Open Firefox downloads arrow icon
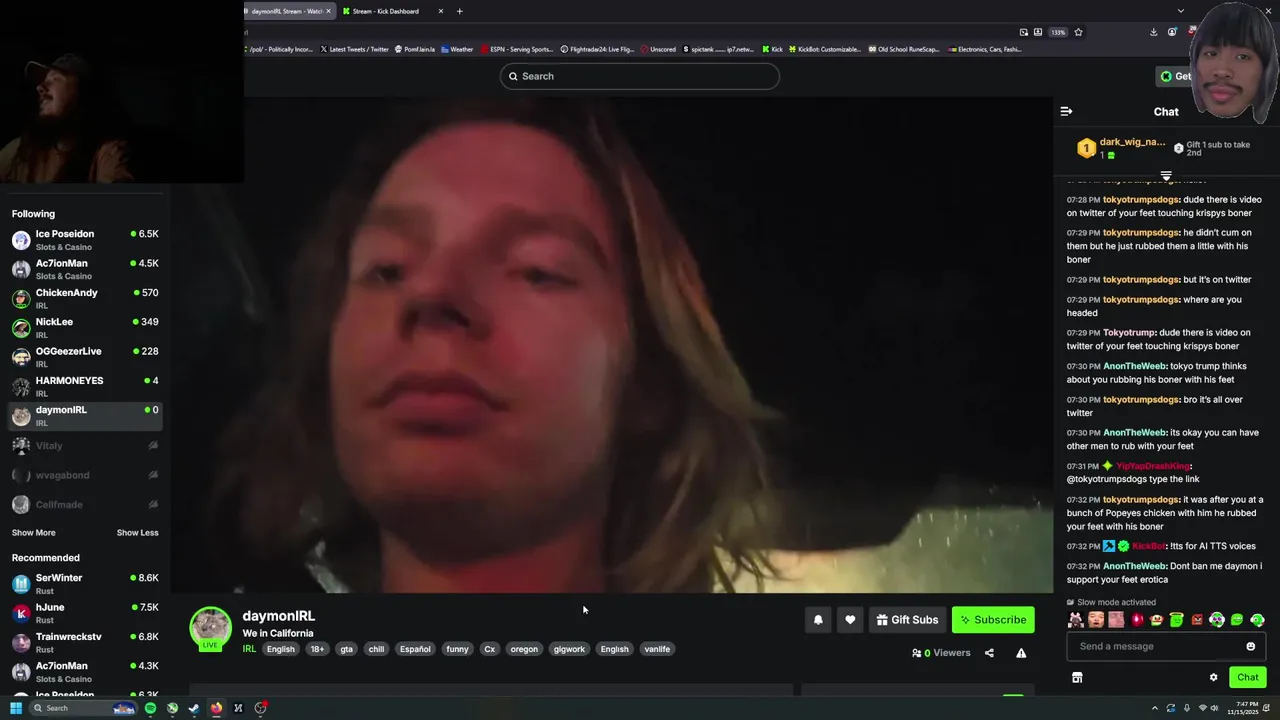Screen dimensions: 1280x720 pos(1154,32)
